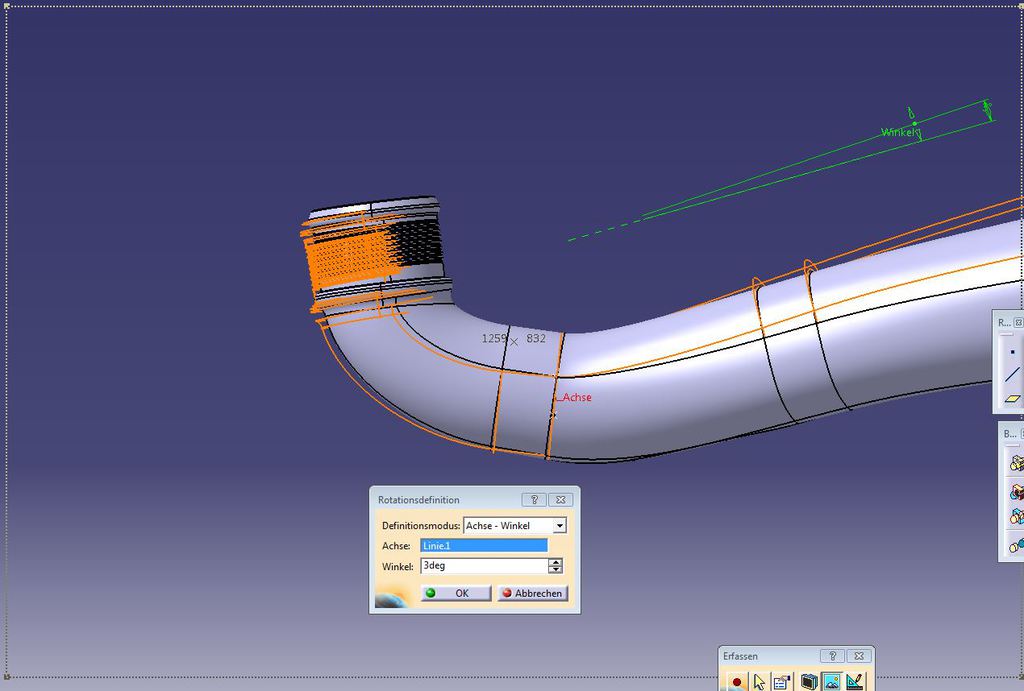Decrease Winkel value with down arrow
The height and width of the screenshot is (691, 1024).
[555, 570]
